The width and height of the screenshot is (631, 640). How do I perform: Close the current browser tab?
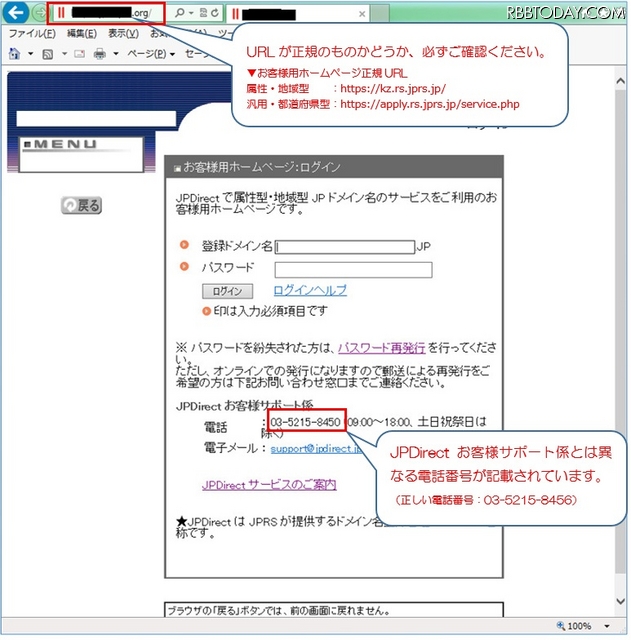[x=362, y=14]
